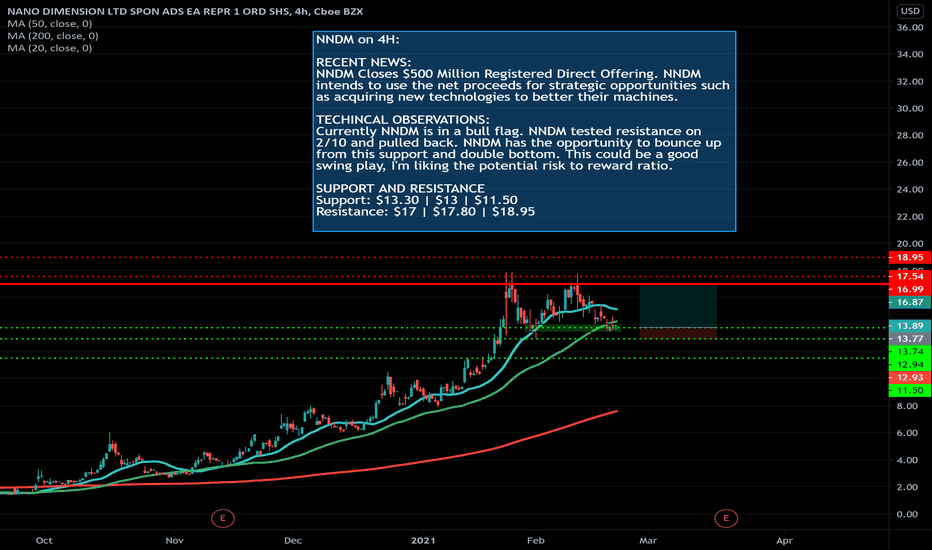Click the green 13.74 price label
Viewport: 932px width, 550px height.
click(x=909, y=352)
